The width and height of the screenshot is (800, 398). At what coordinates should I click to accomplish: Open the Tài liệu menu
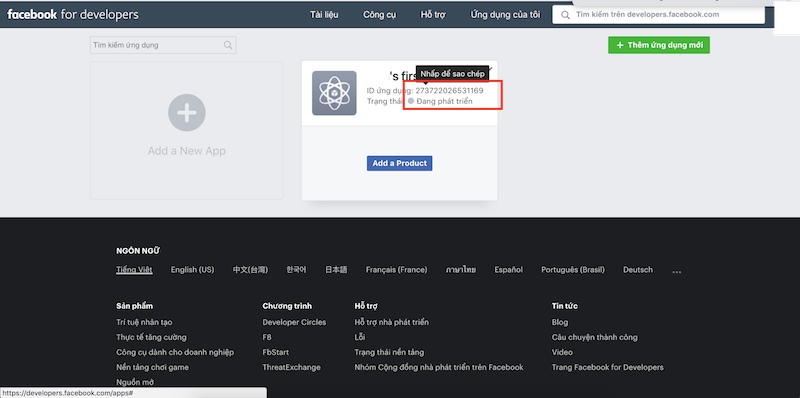pyautogui.click(x=324, y=15)
